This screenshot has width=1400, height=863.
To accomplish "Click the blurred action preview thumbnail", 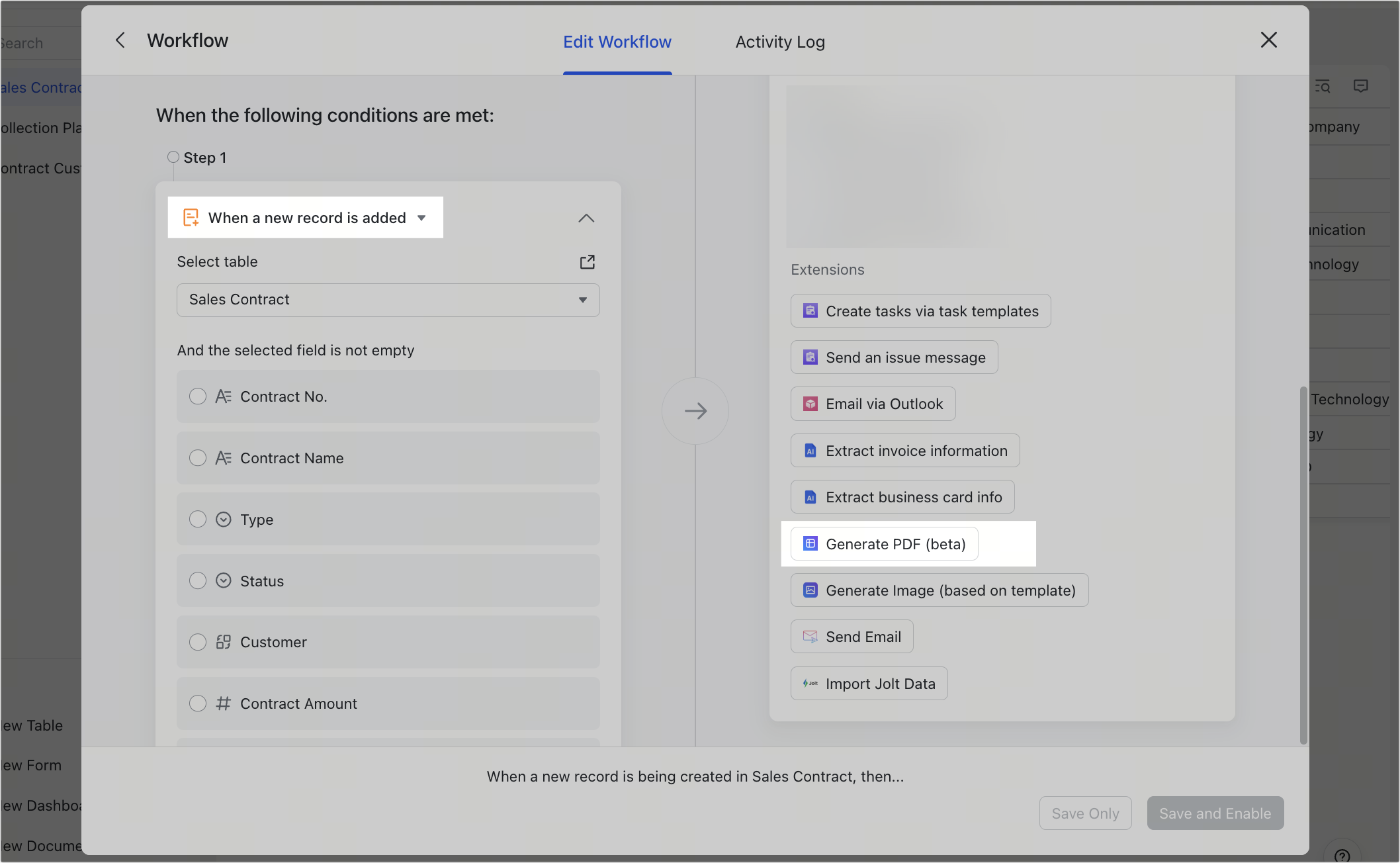I will point(893,167).
